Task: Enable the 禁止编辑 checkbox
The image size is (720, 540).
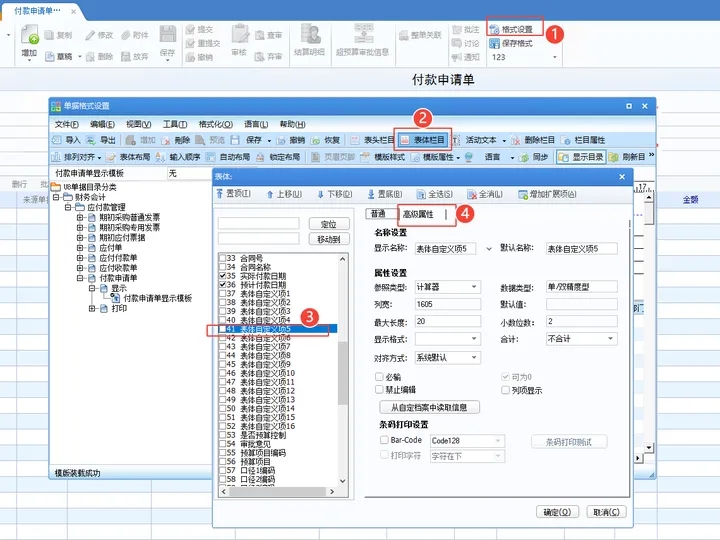Action: coord(379,390)
